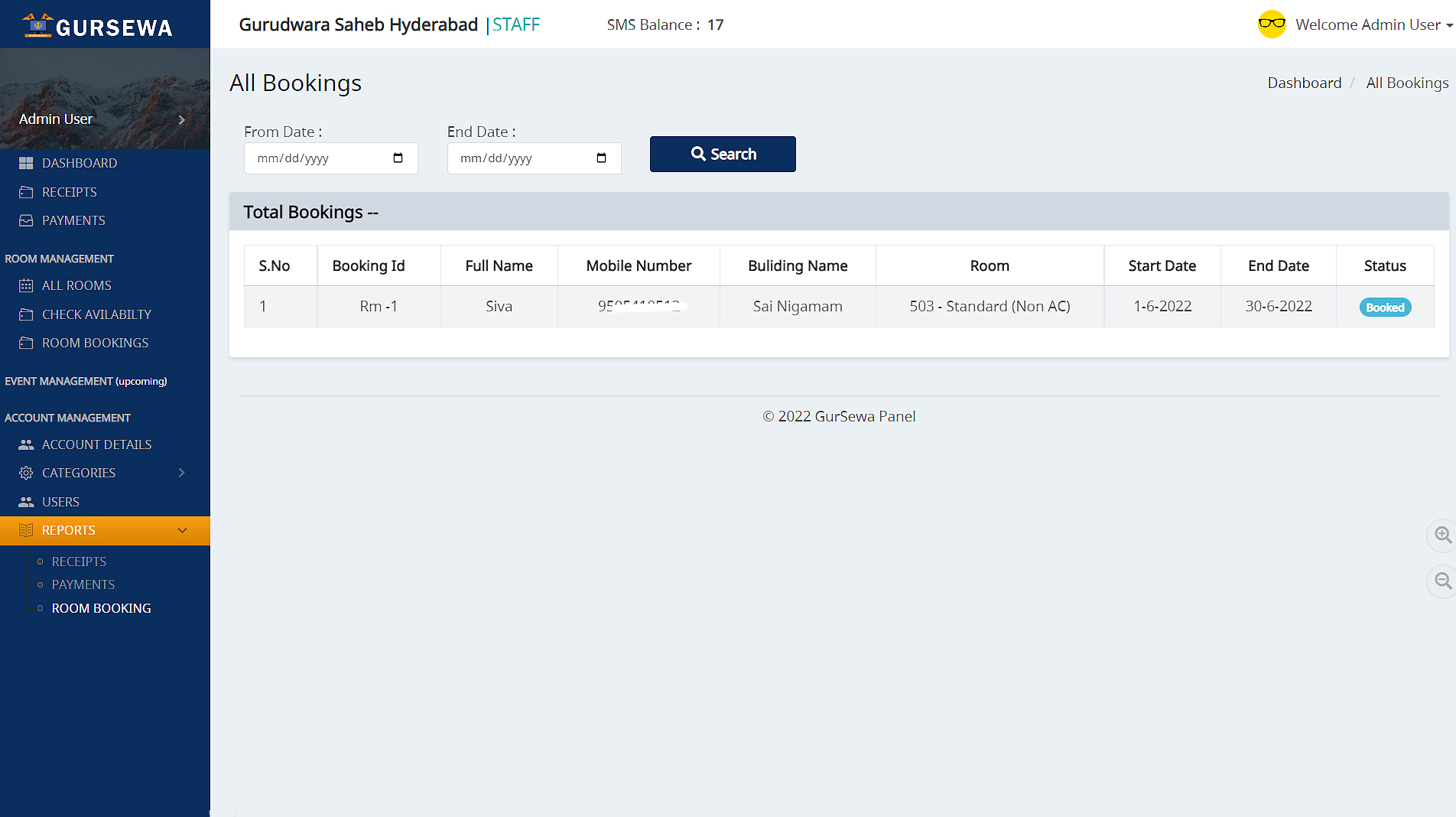Open the Welcome Admin User dropdown
The height and width of the screenshot is (817, 1456).
tap(1373, 24)
